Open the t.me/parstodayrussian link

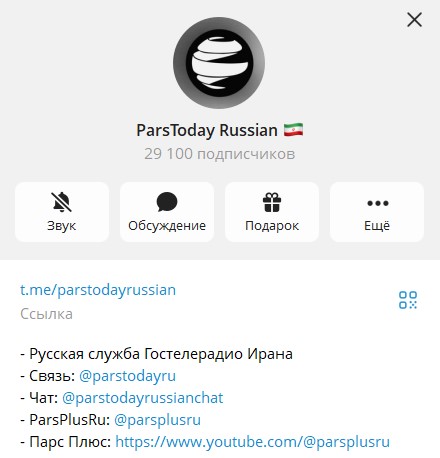pyautogui.click(x=98, y=290)
